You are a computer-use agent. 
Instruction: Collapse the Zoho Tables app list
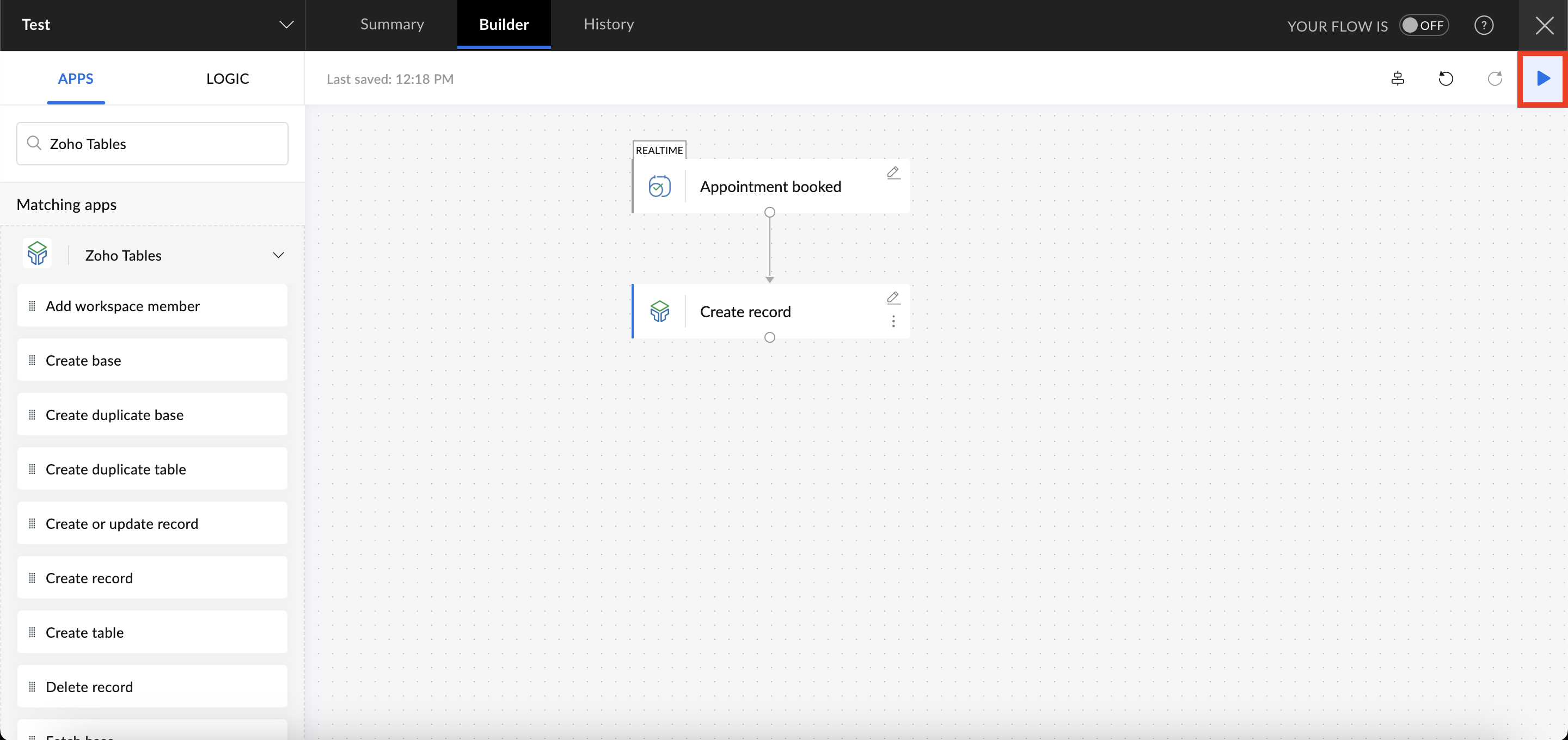click(x=278, y=255)
